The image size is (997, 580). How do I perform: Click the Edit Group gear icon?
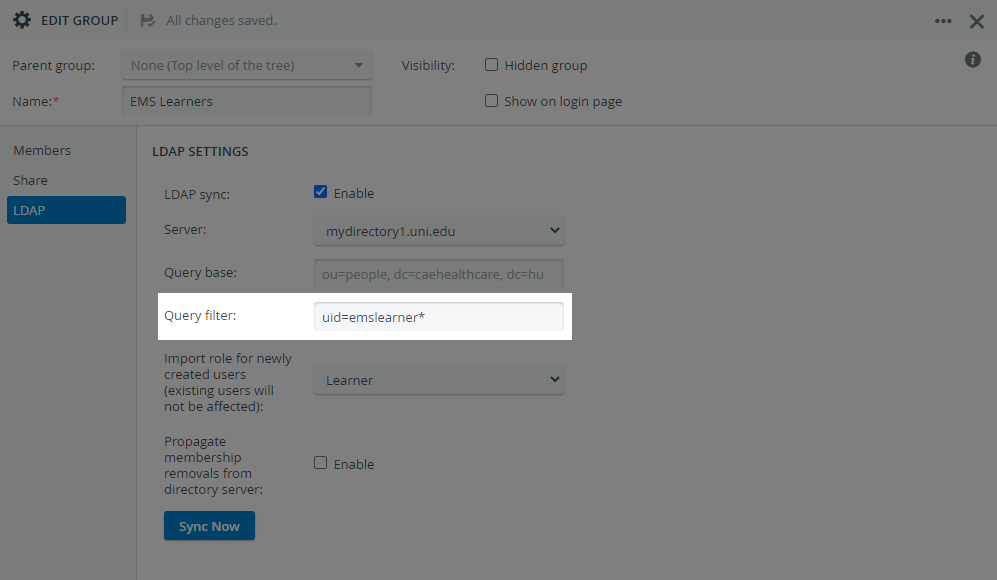[22, 20]
